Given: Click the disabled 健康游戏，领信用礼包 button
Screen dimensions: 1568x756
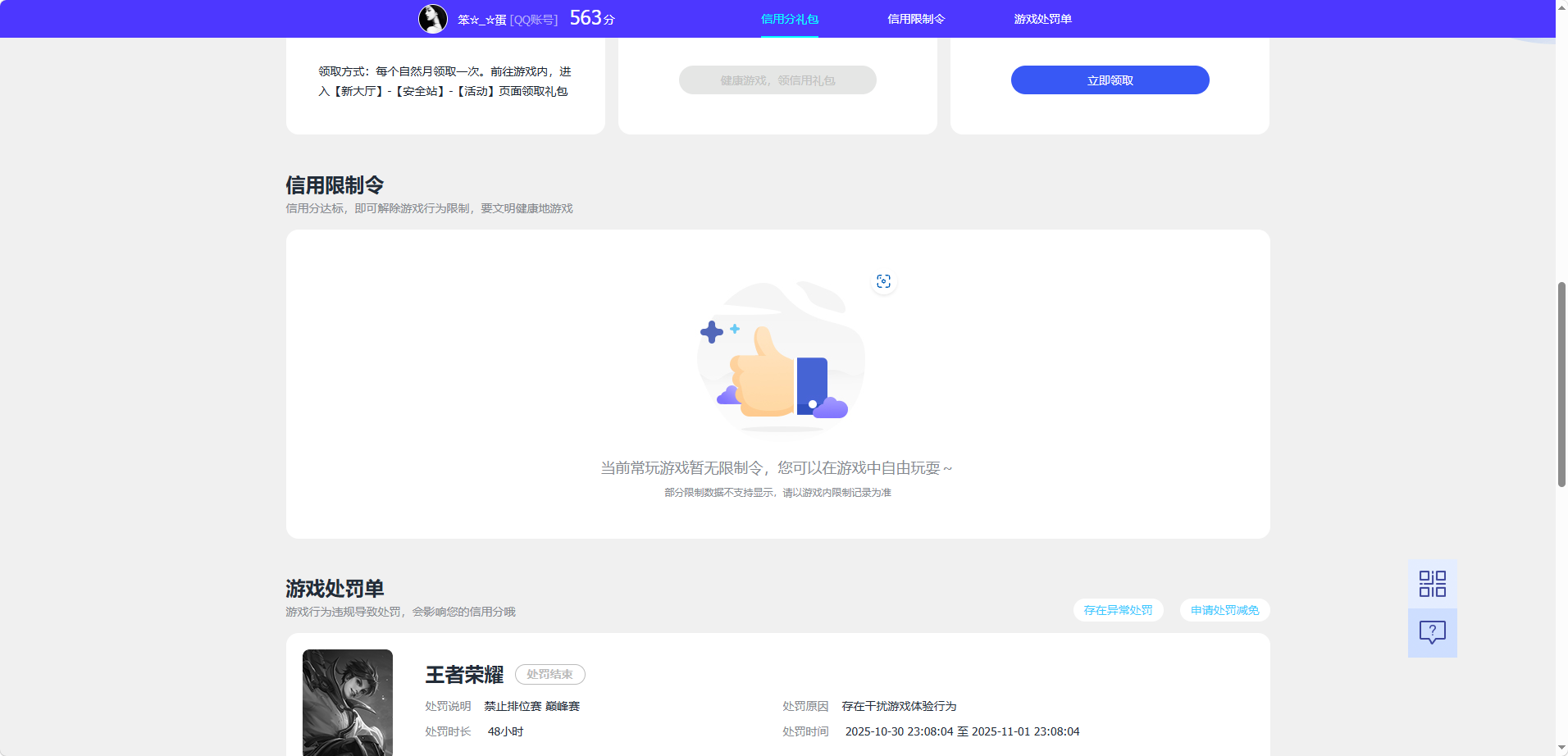Looking at the screenshot, I should point(777,80).
